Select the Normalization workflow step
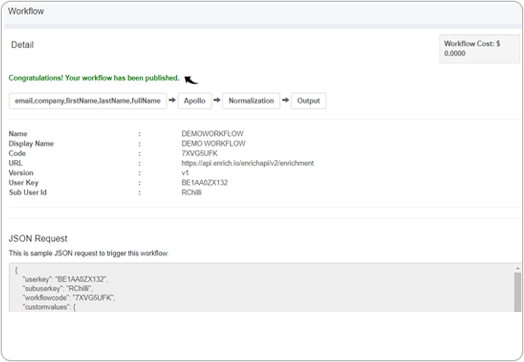The image size is (524, 362). pyautogui.click(x=251, y=101)
